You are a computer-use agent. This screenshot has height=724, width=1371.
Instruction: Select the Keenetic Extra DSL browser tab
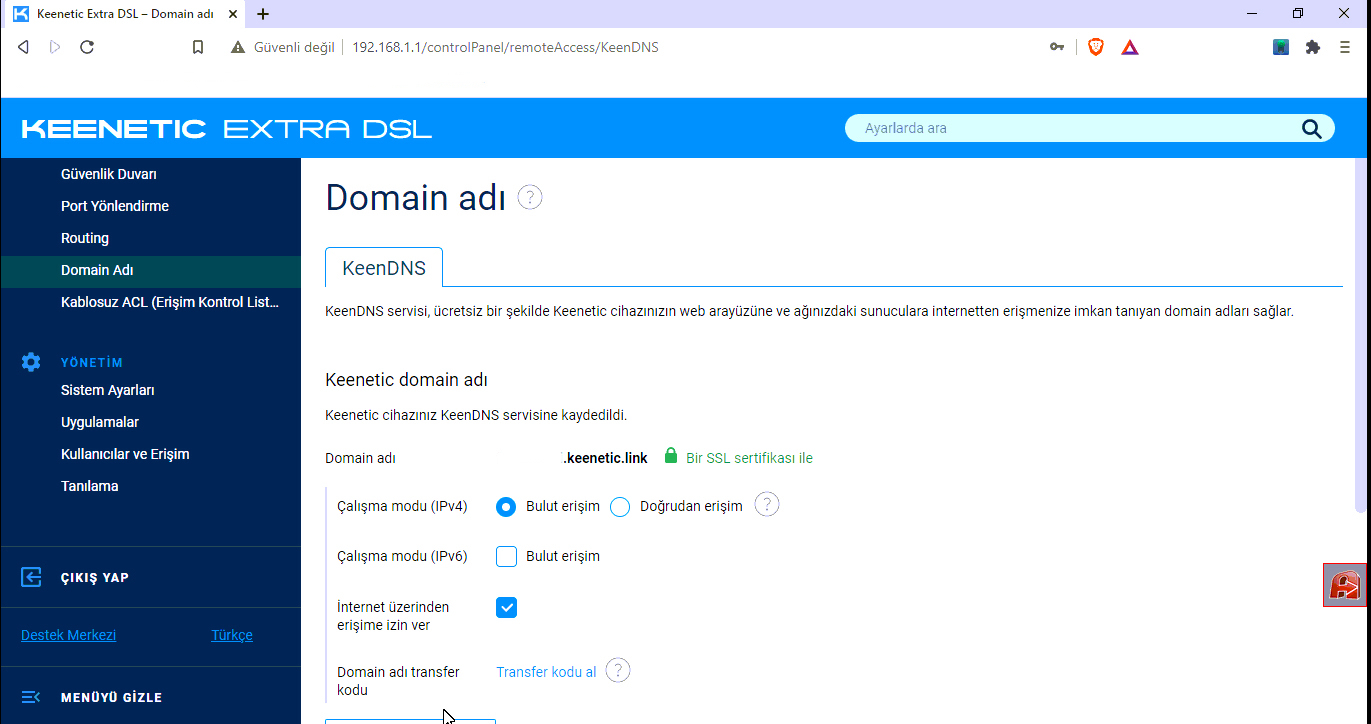[x=125, y=14]
